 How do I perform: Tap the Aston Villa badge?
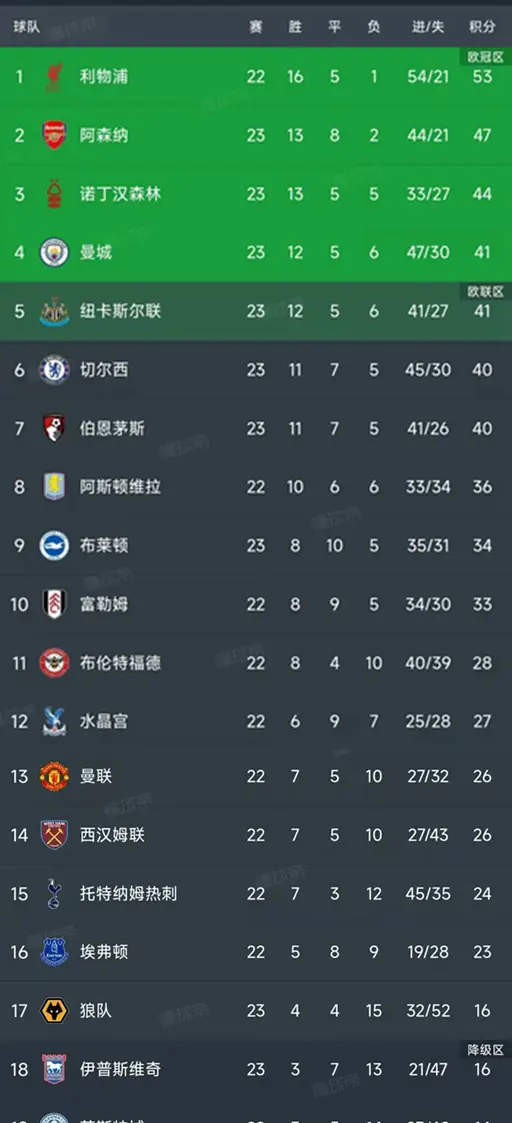pyautogui.click(x=54, y=487)
